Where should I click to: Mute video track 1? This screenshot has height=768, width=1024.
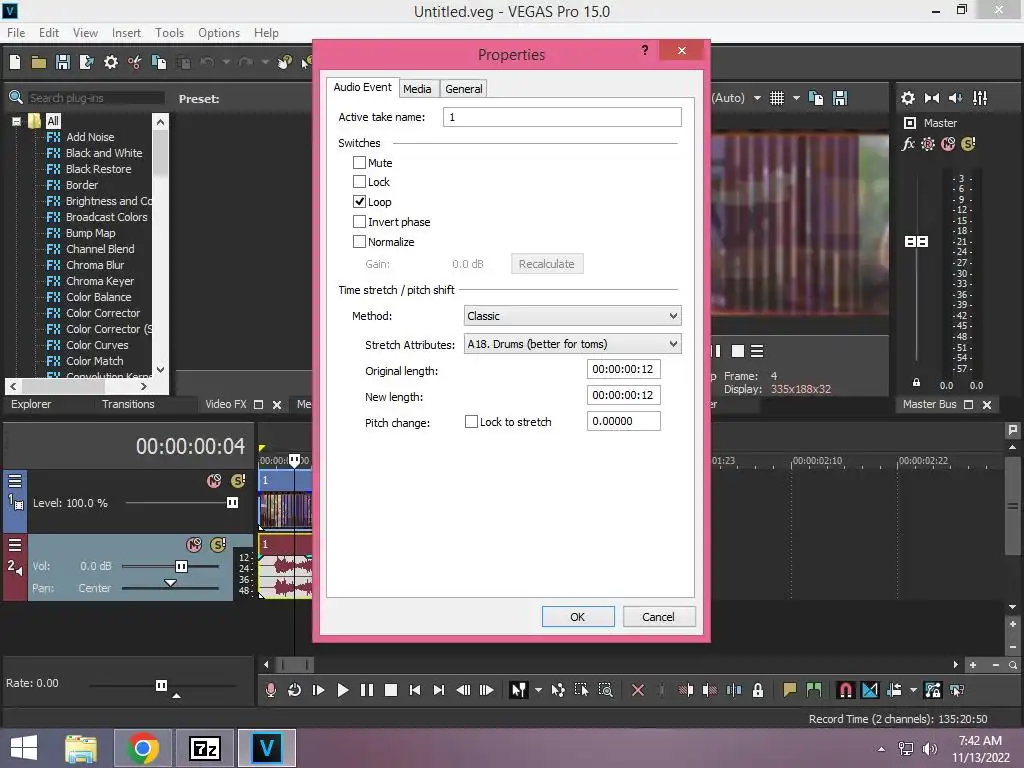tap(214, 481)
